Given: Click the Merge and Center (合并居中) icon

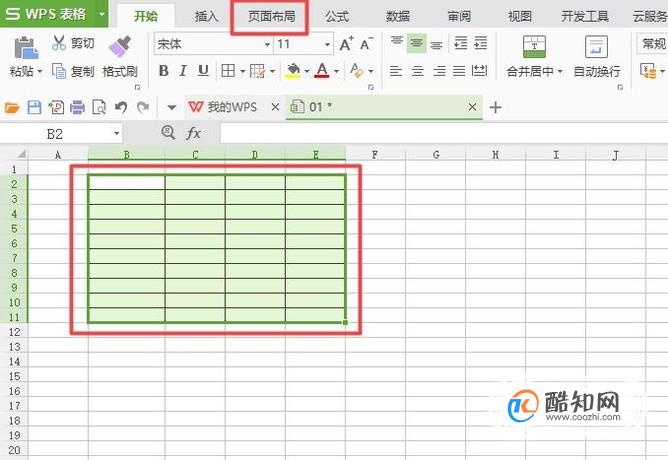Looking at the screenshot, I should pyautogui.click(x=534, y=47).
